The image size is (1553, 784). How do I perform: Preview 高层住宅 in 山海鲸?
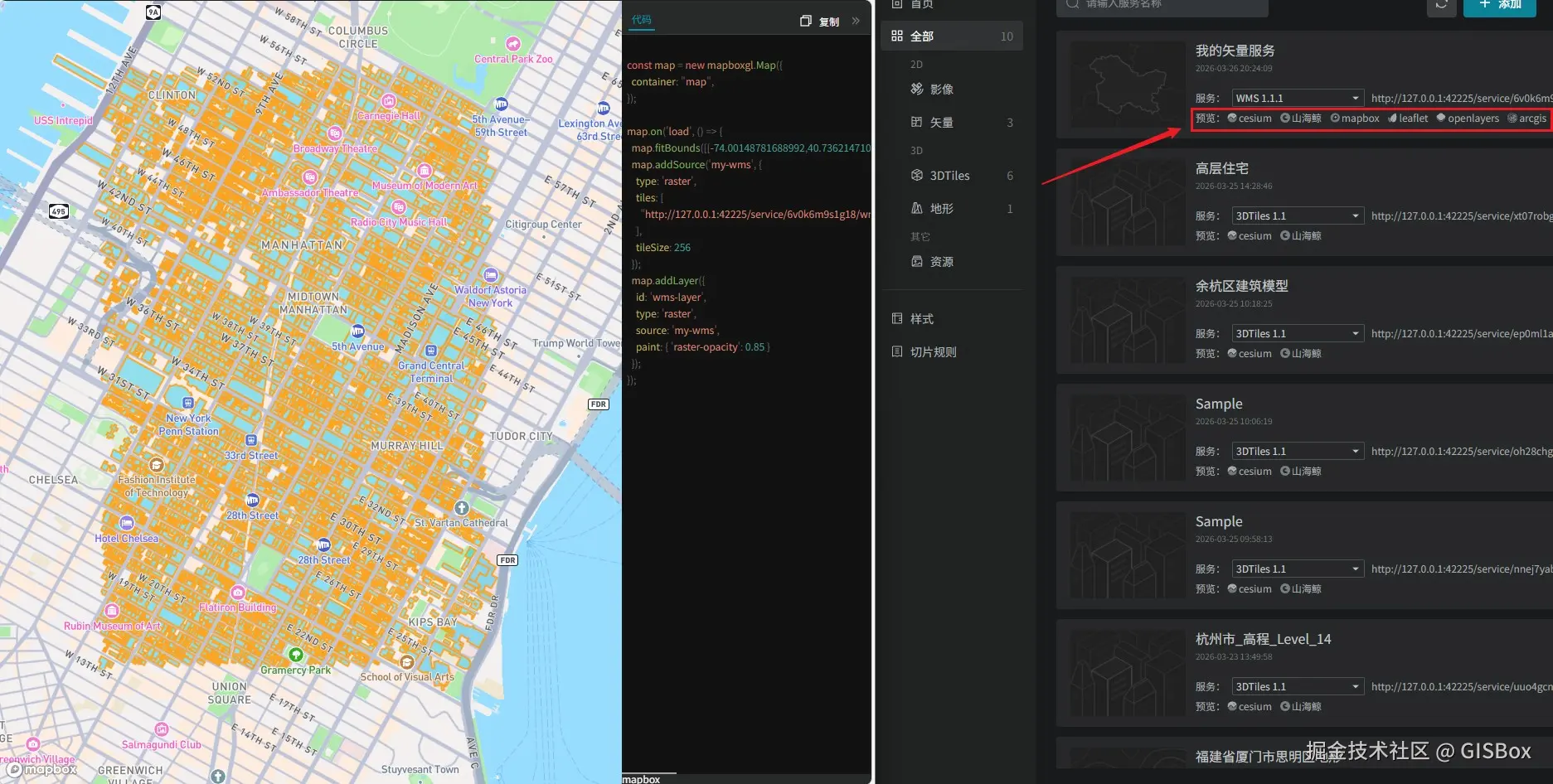coord(1301,236)
